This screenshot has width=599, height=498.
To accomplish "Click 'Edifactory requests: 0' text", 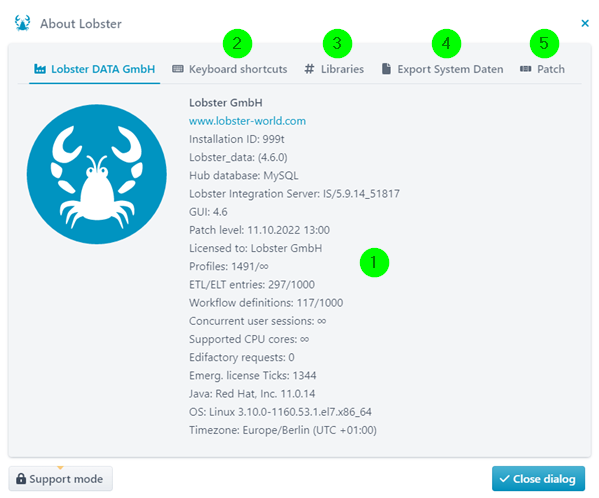I will (x=242, y=357).
